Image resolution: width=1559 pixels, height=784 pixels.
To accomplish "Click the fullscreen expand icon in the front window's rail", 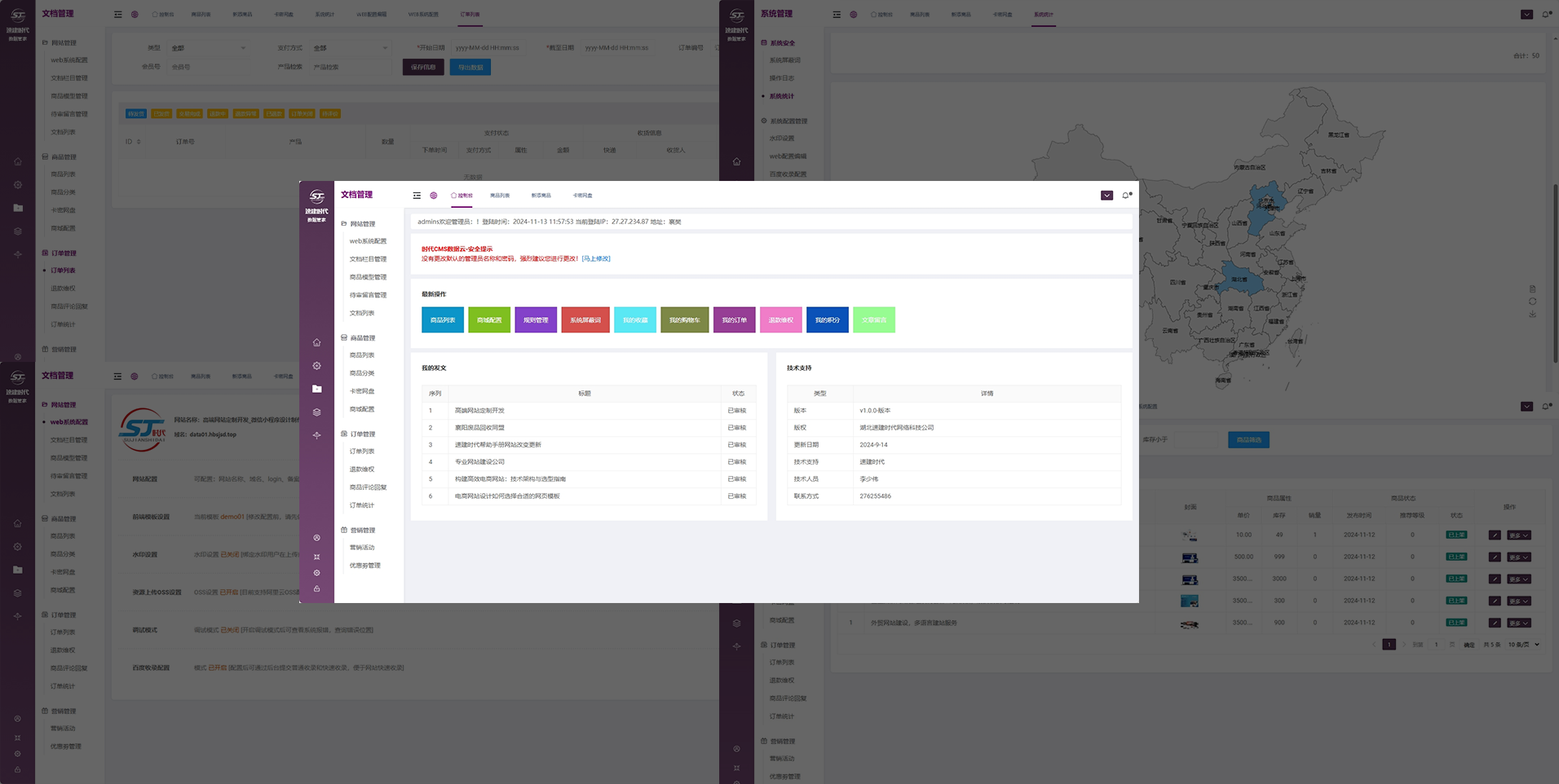I will tap(317, 557).
